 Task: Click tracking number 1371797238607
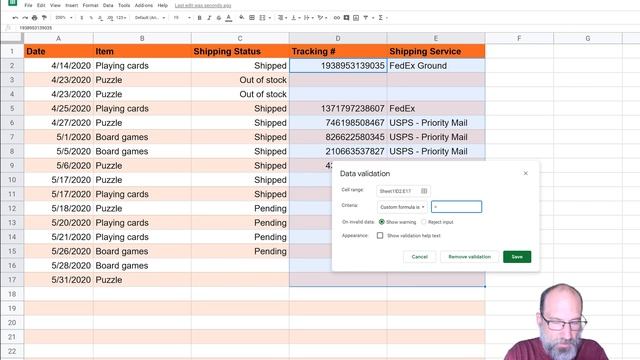click(338, 109)
